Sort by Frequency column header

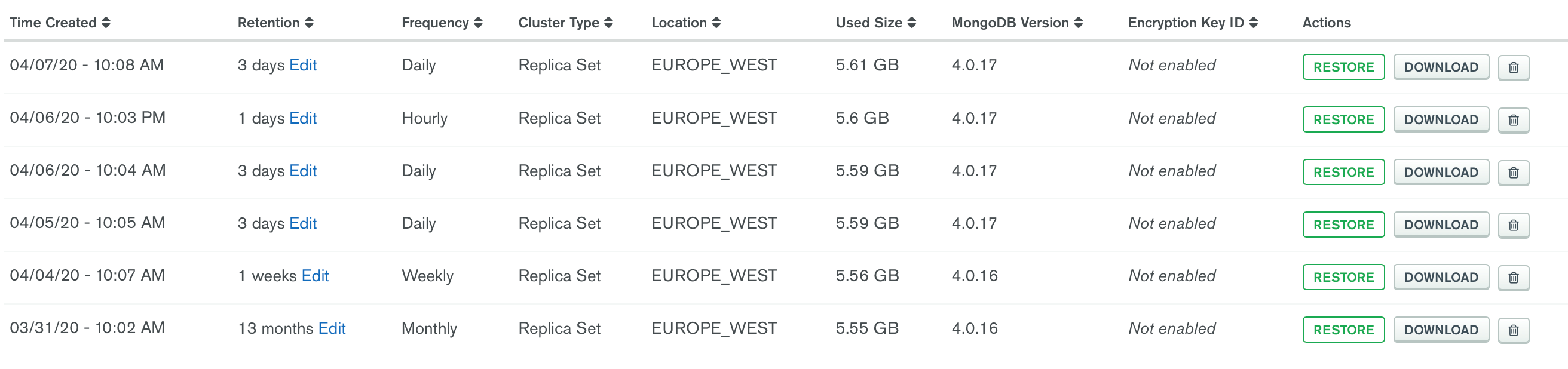[x=442, y=23]
